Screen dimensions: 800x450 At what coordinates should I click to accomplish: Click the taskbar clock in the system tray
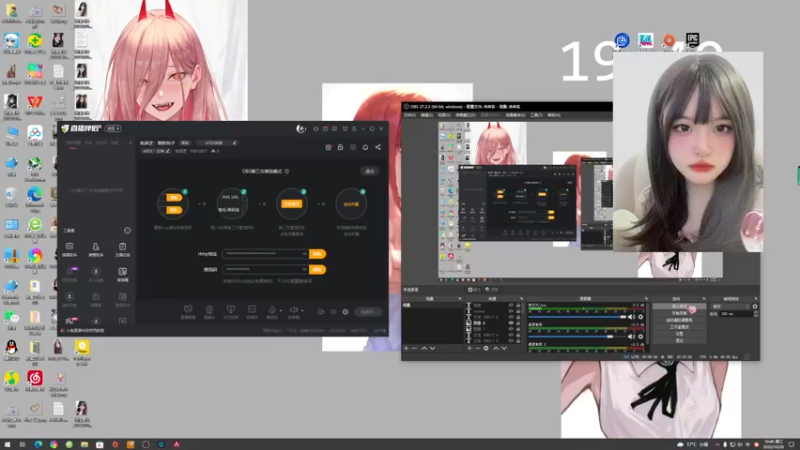pyautogui.click(x=773, y=444)
